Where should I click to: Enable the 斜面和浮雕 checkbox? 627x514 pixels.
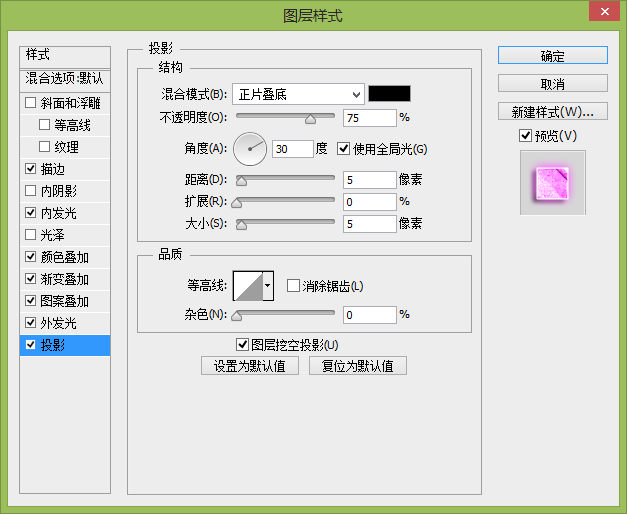30,103
